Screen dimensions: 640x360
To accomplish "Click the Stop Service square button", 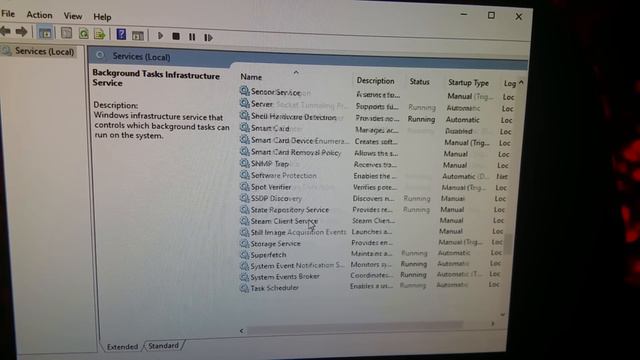I will pyautogui.click(x=176, y=36).
